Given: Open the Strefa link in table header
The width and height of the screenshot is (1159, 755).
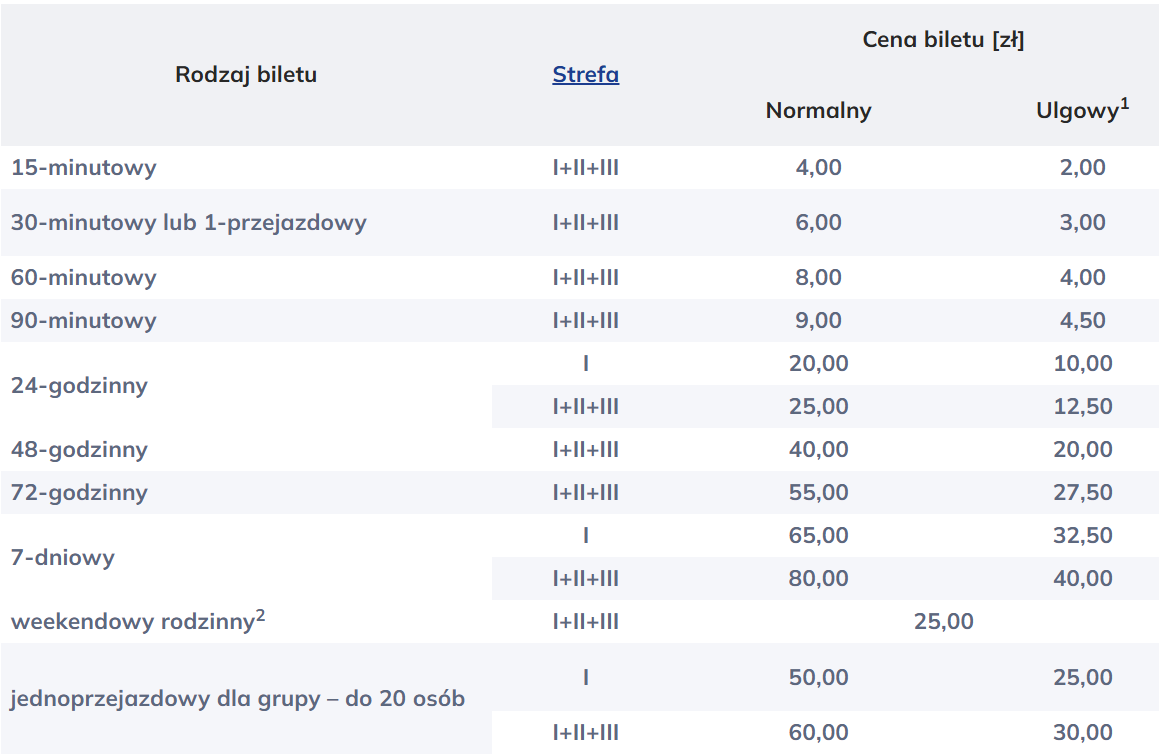Looking at the screenshot, I should (x=585, y=75).
